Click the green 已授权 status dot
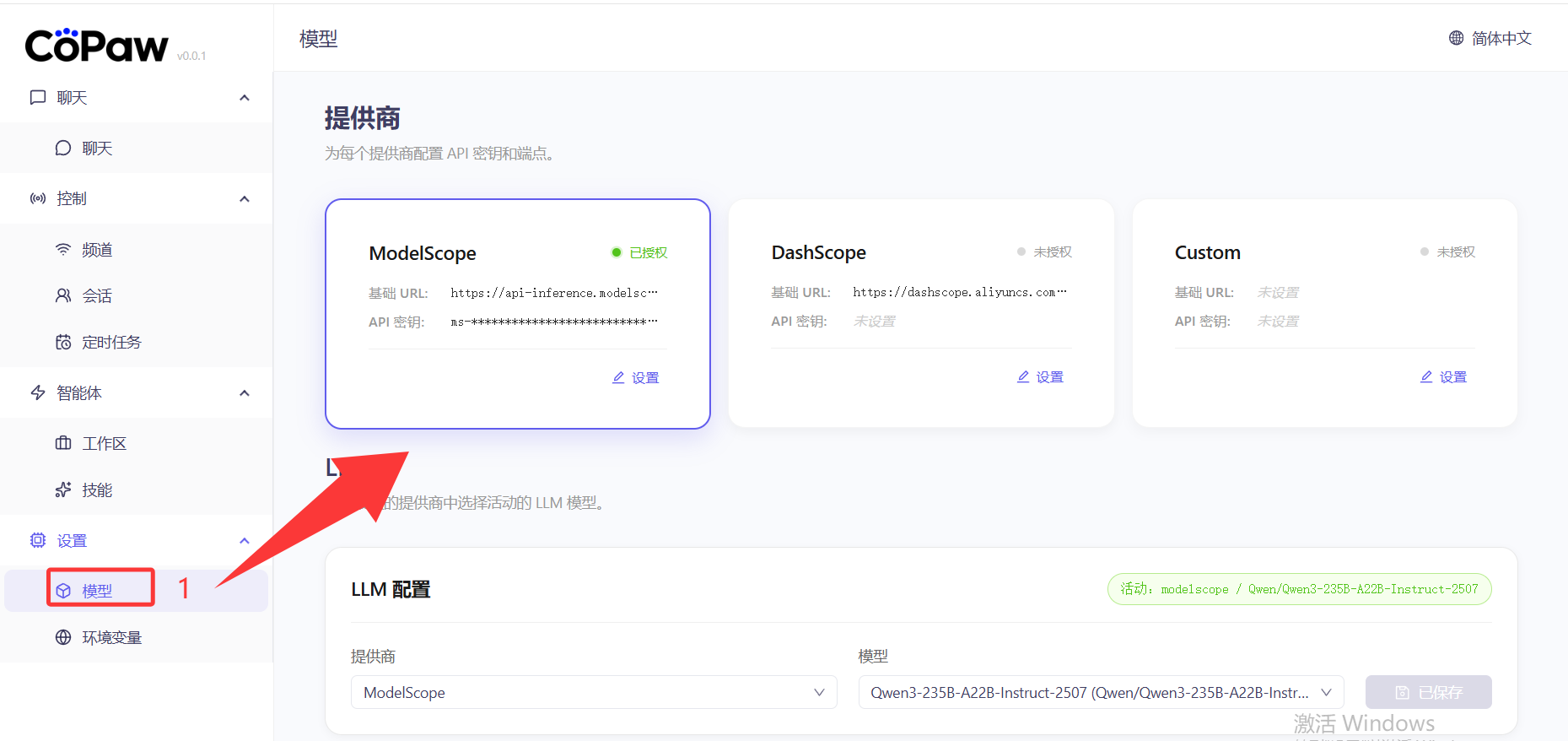1568x741 pixels. (617, 252)
